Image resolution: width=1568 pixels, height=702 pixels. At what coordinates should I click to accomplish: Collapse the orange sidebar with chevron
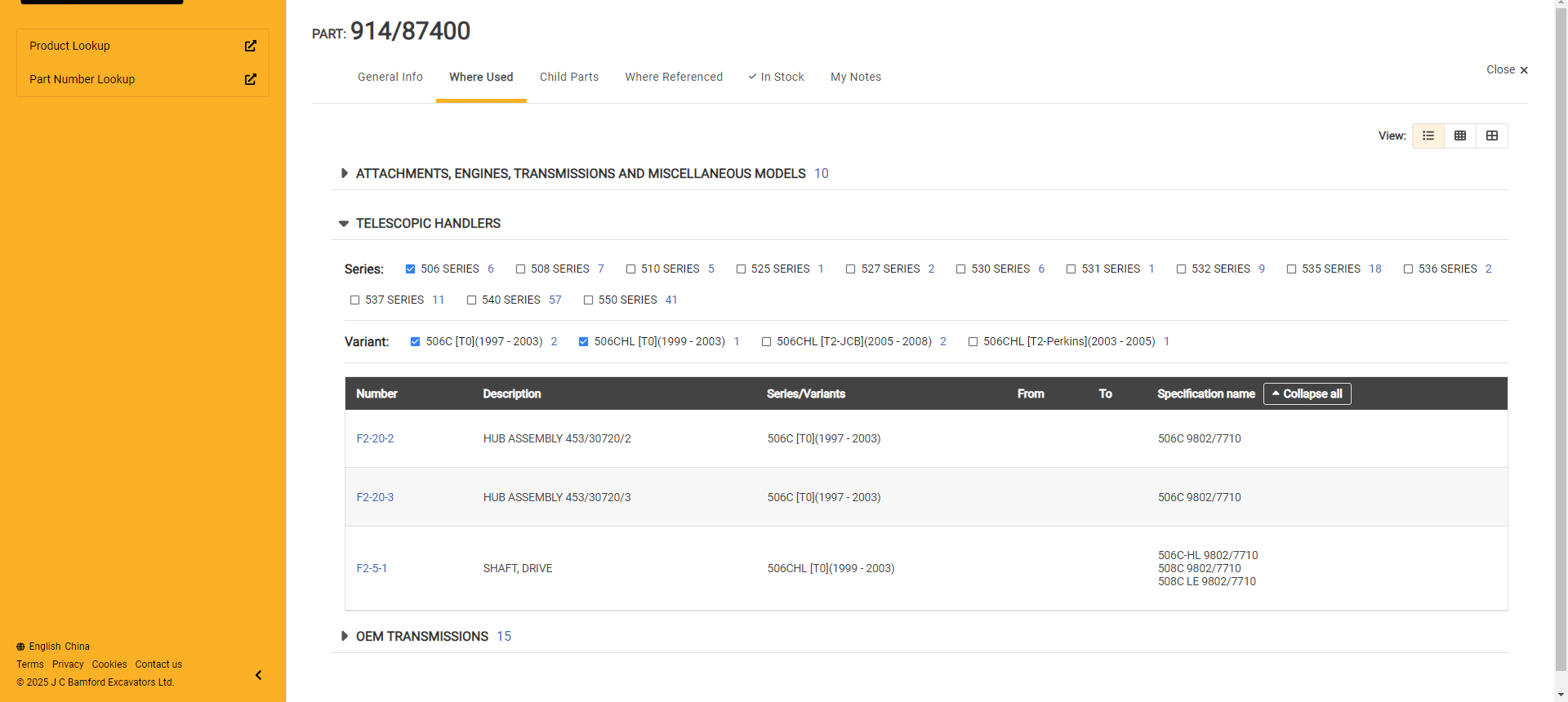(259, 675)
